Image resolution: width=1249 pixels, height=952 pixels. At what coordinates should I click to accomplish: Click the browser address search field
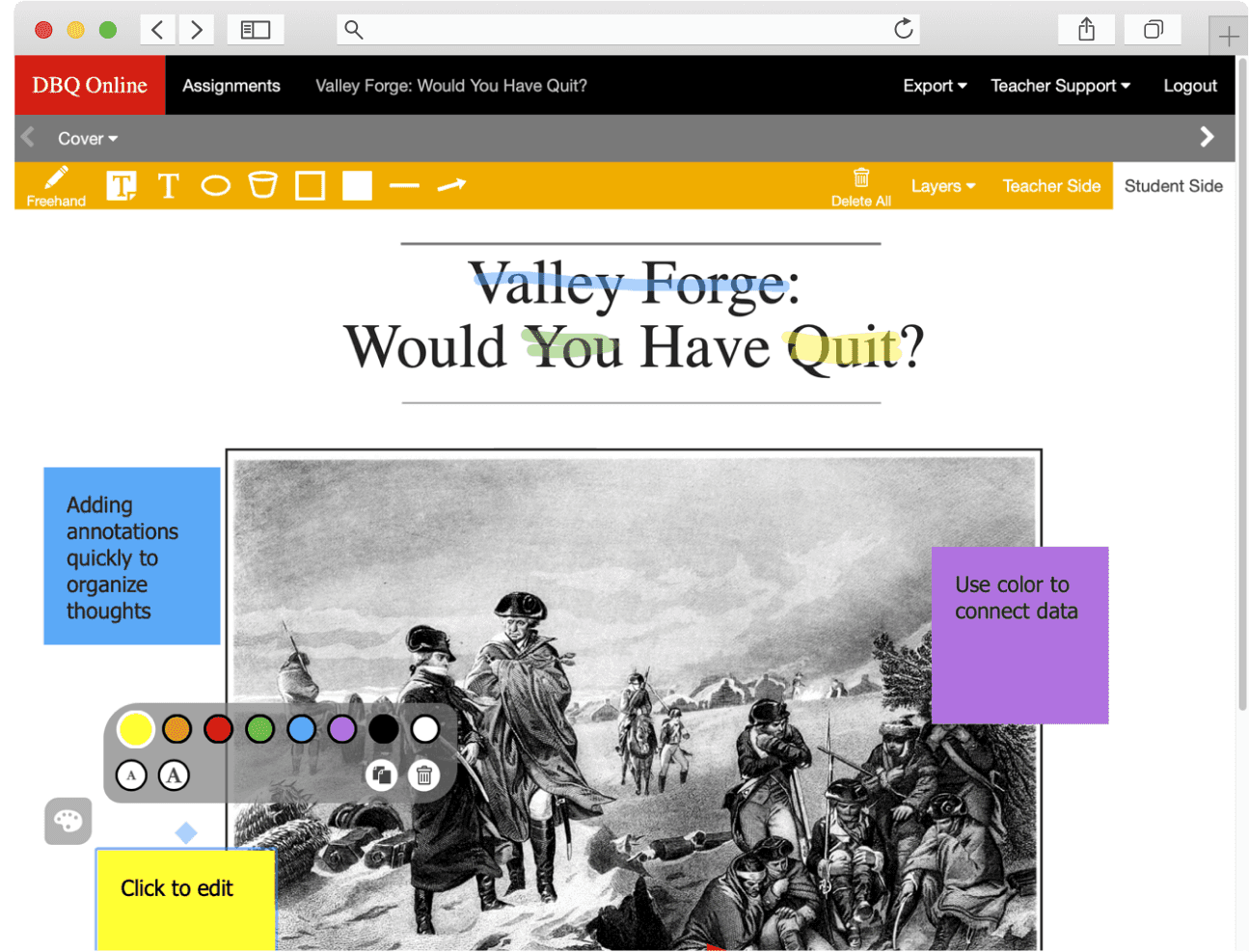(x=628, y=30)
